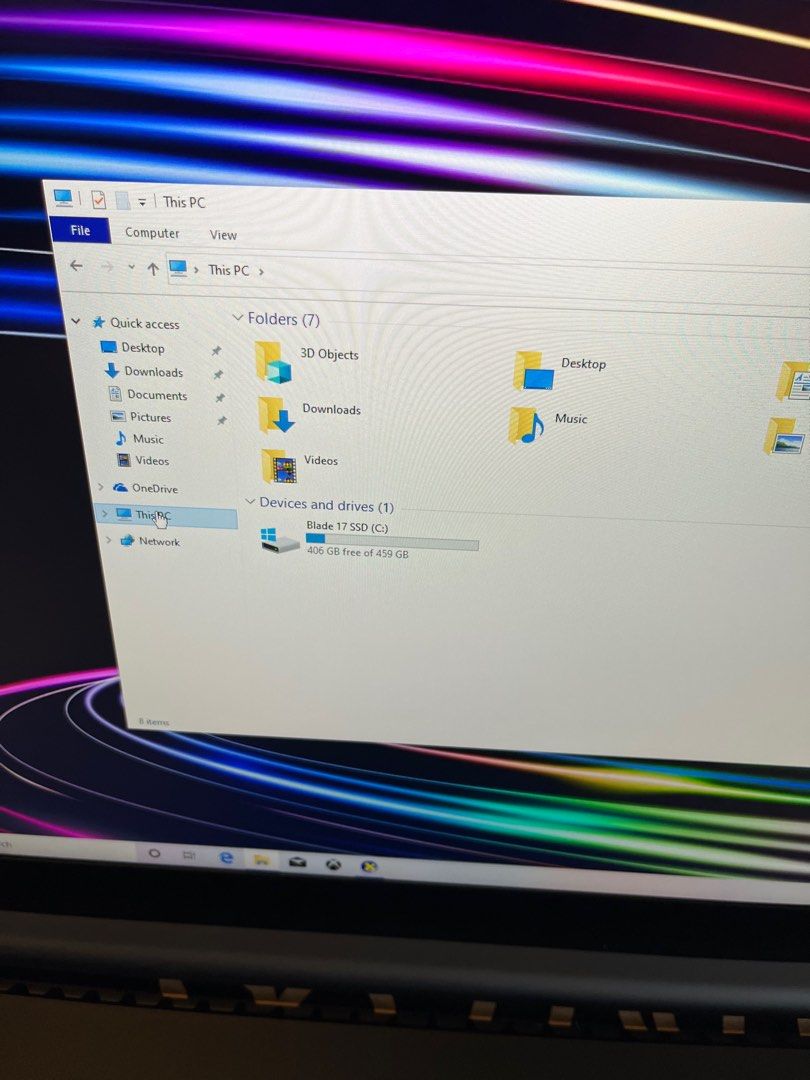Switch to the View ribbon tab
Viewport: 810px width, 1080px height.
[223, 235]
